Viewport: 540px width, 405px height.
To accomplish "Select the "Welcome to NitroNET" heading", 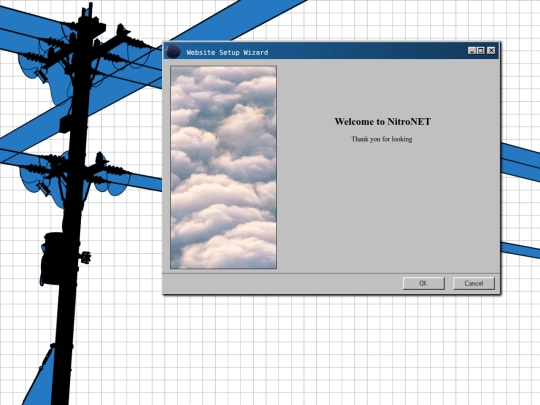I will coord(383,122).
